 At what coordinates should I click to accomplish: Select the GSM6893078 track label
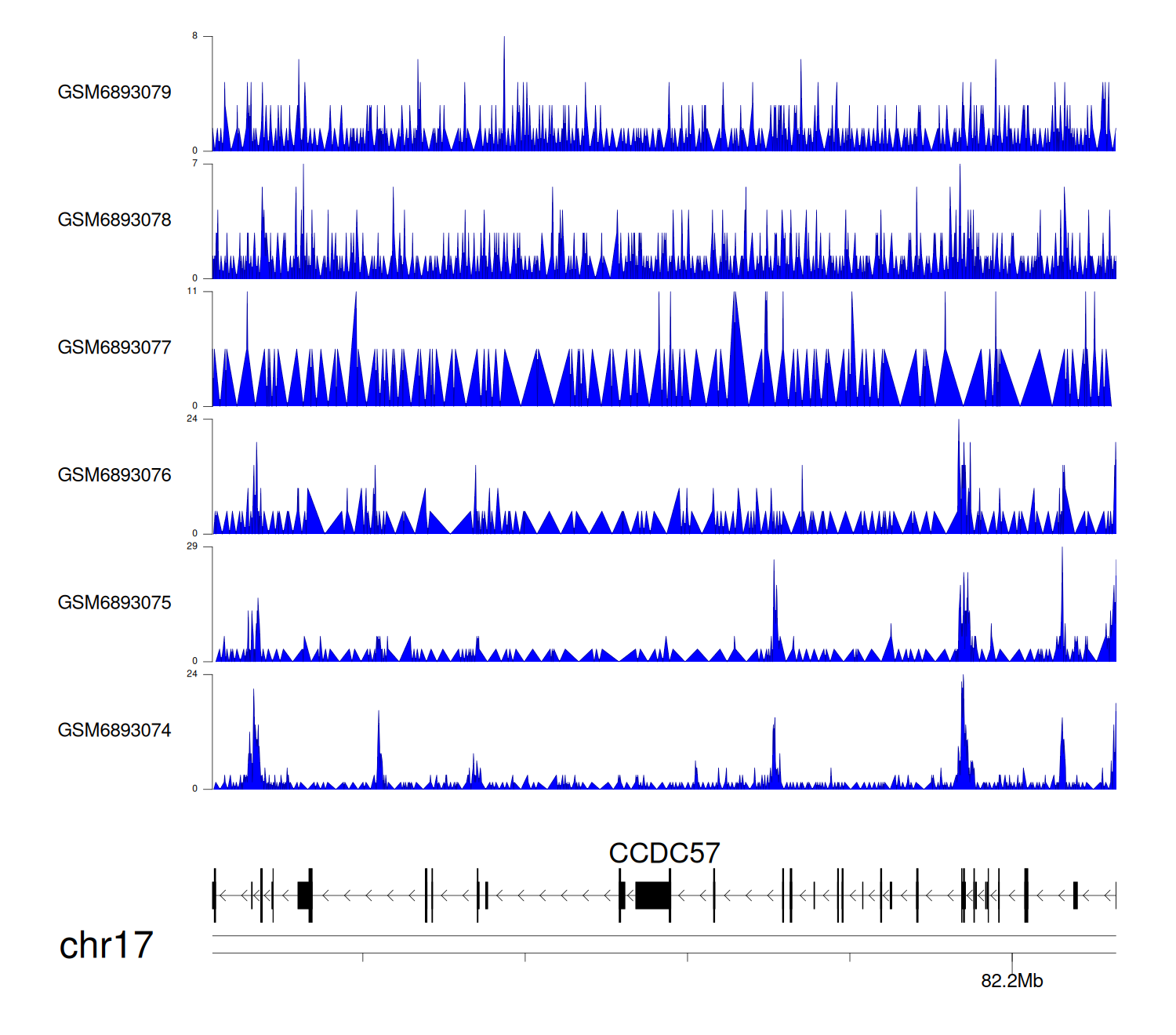(114, 220)
